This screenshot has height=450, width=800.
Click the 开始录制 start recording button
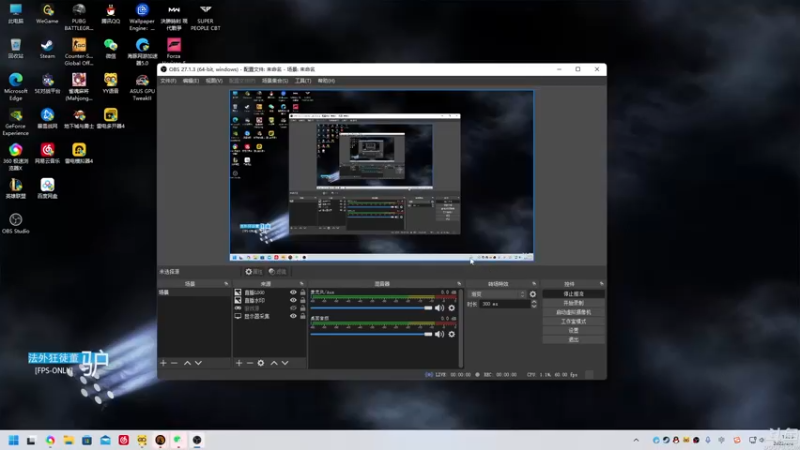(573, 303)
